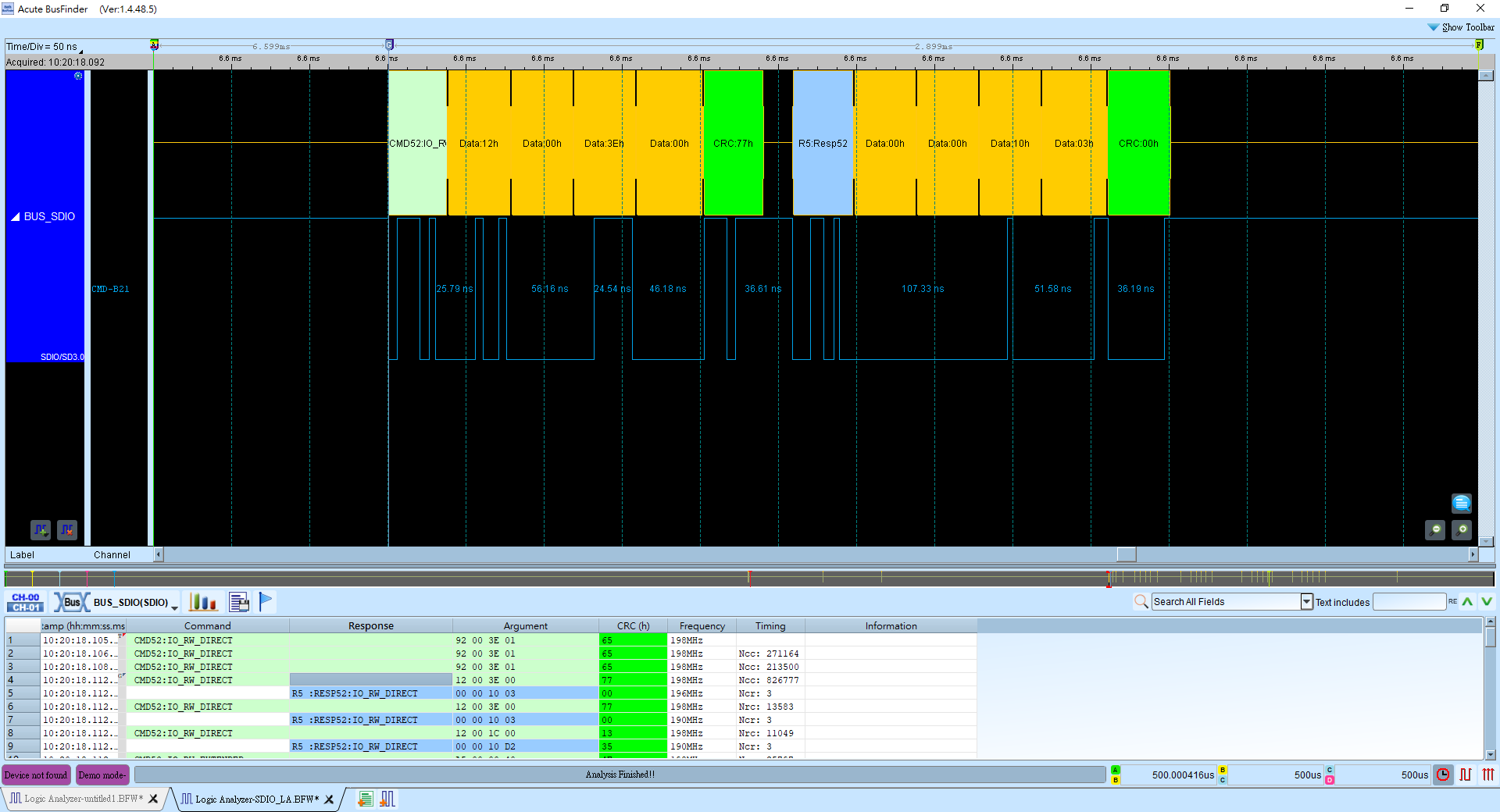This screenshot has height=812, width=1500.
Task: Add a new protocol analyzer document
Action: pyautogui.click(x=365, y=799)
